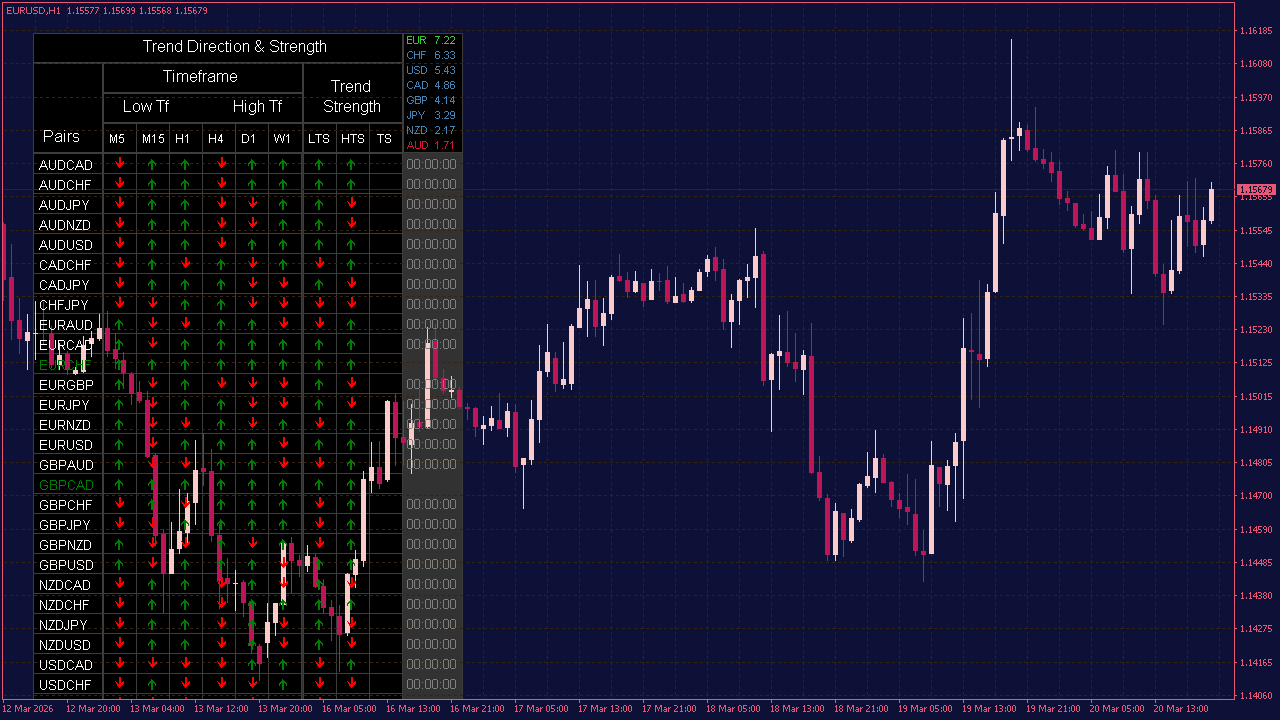Expand the Timeframe header section
Viewport: 1280px width, 720px height.
[202, 76]
